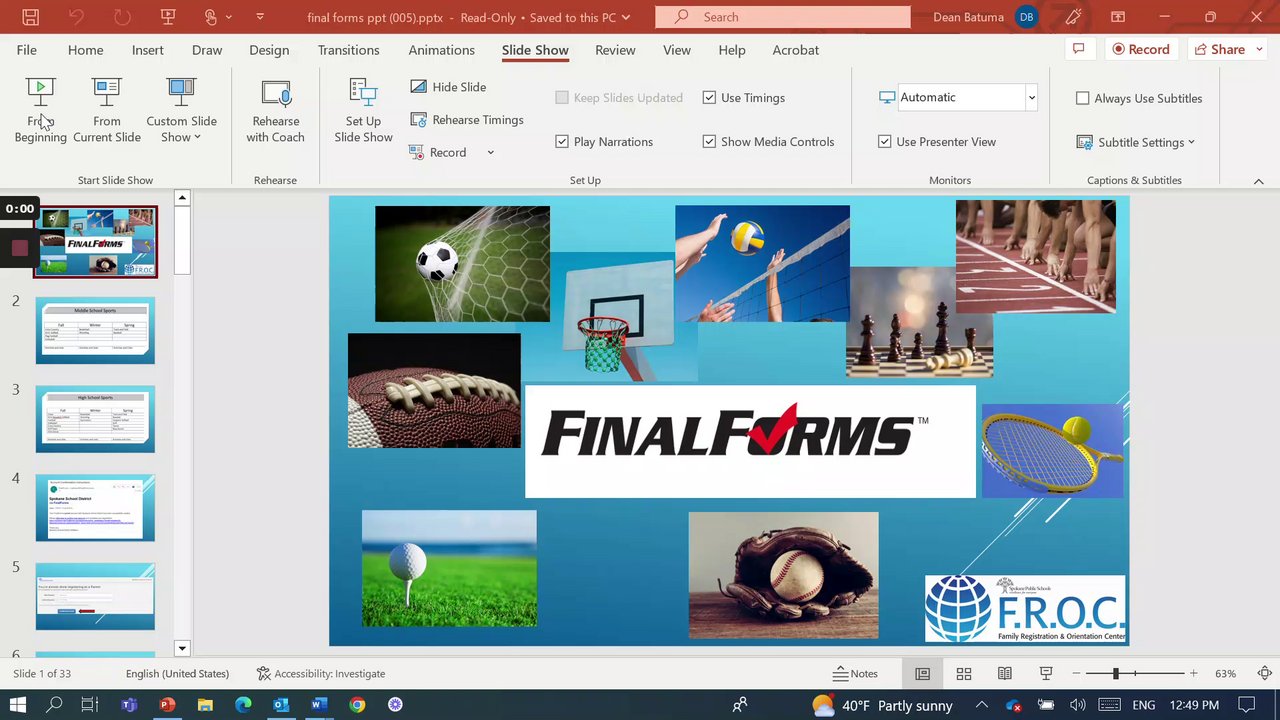
Task: Enable Always Use Subtitles checkbox
Action: pyautogui.click(x=1082, y=98)
